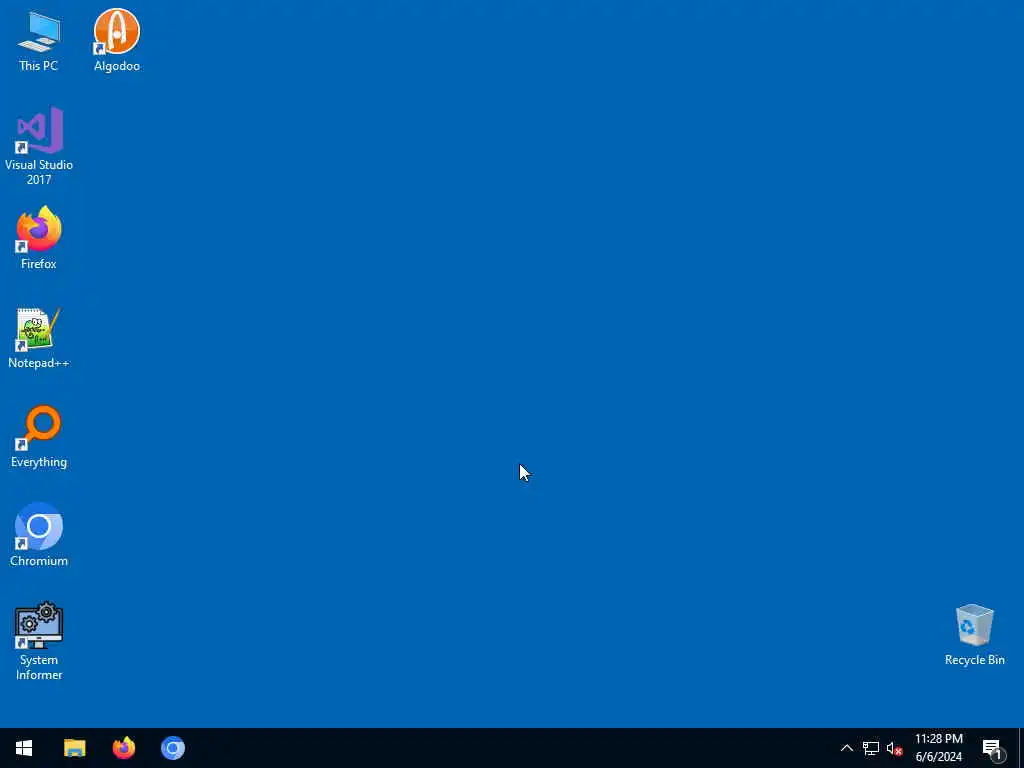The width and height of the screenshot is (1024, 768).
Task: Select the Visual Studio 2017 shortcut
Action: click(39, 146)
